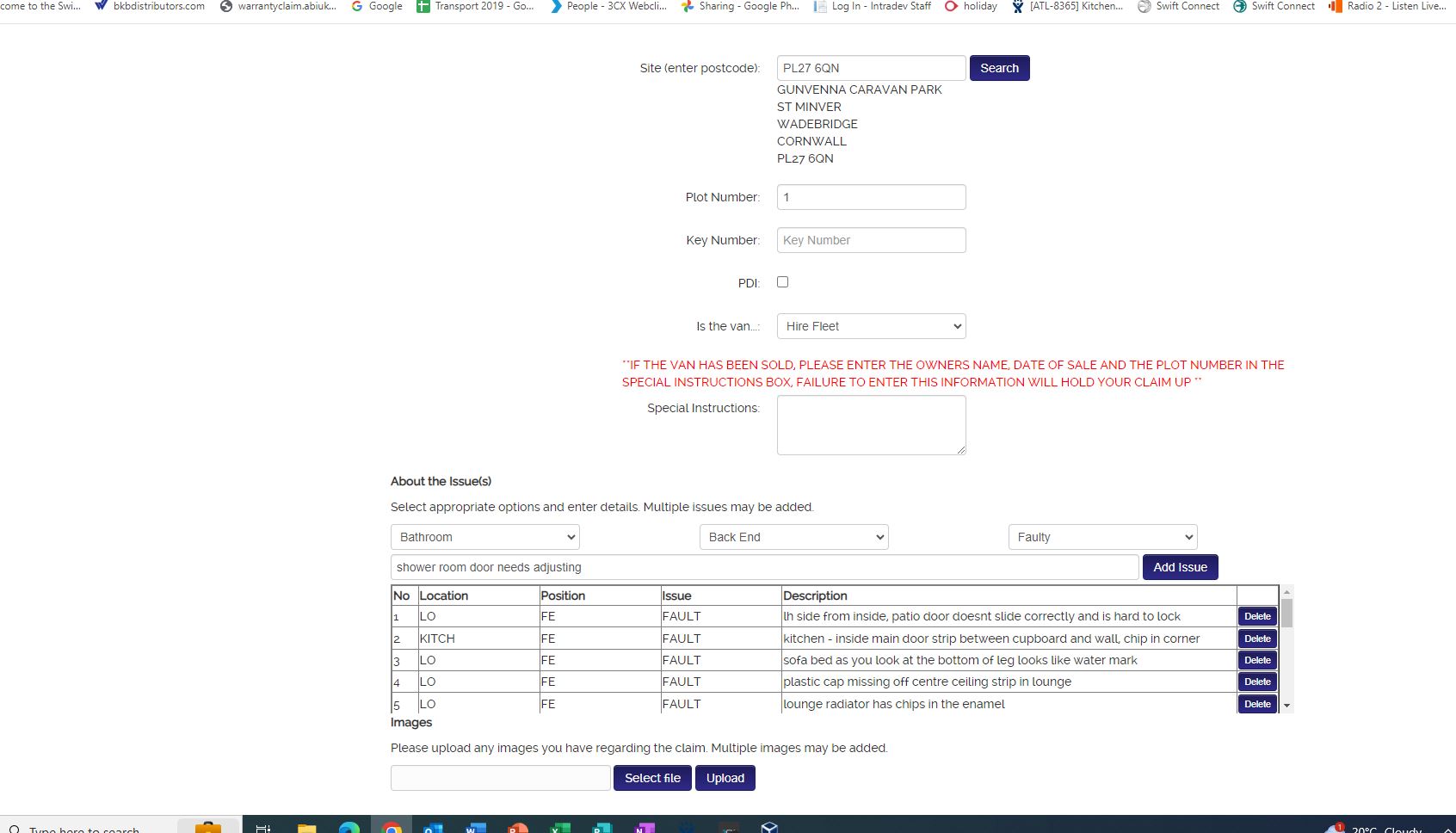Open the holiday bookmark

click(971, 6)
